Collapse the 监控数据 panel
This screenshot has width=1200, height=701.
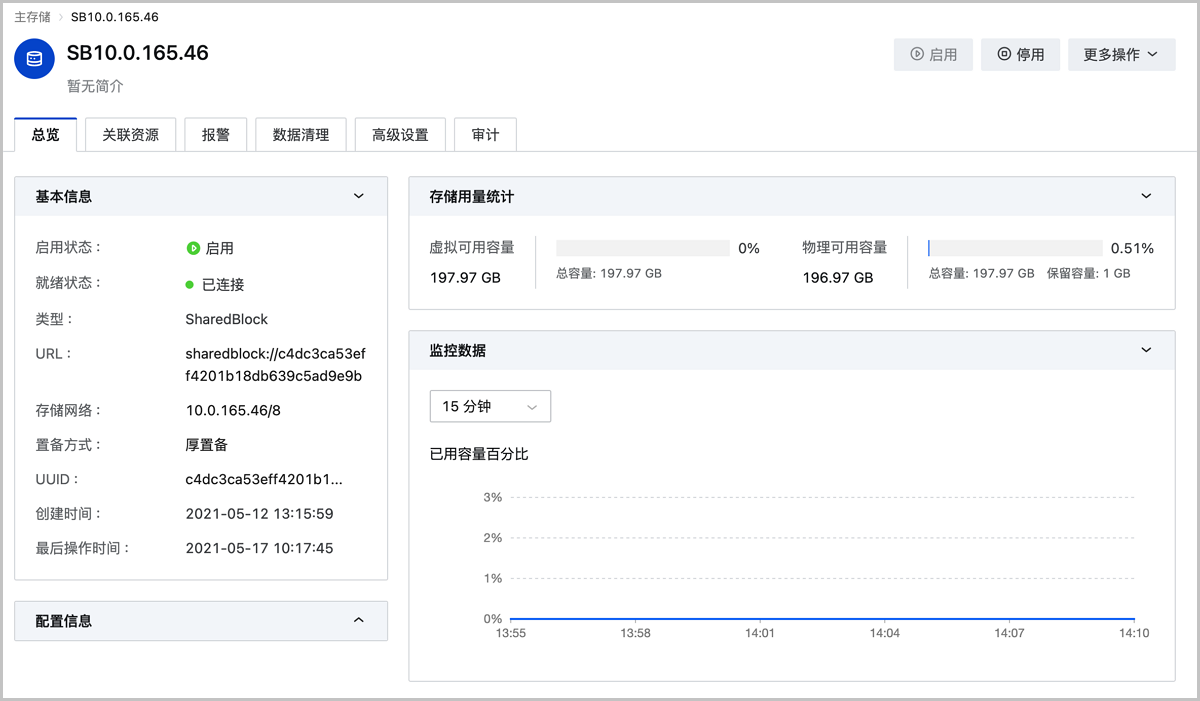(x=1146, y=350)
